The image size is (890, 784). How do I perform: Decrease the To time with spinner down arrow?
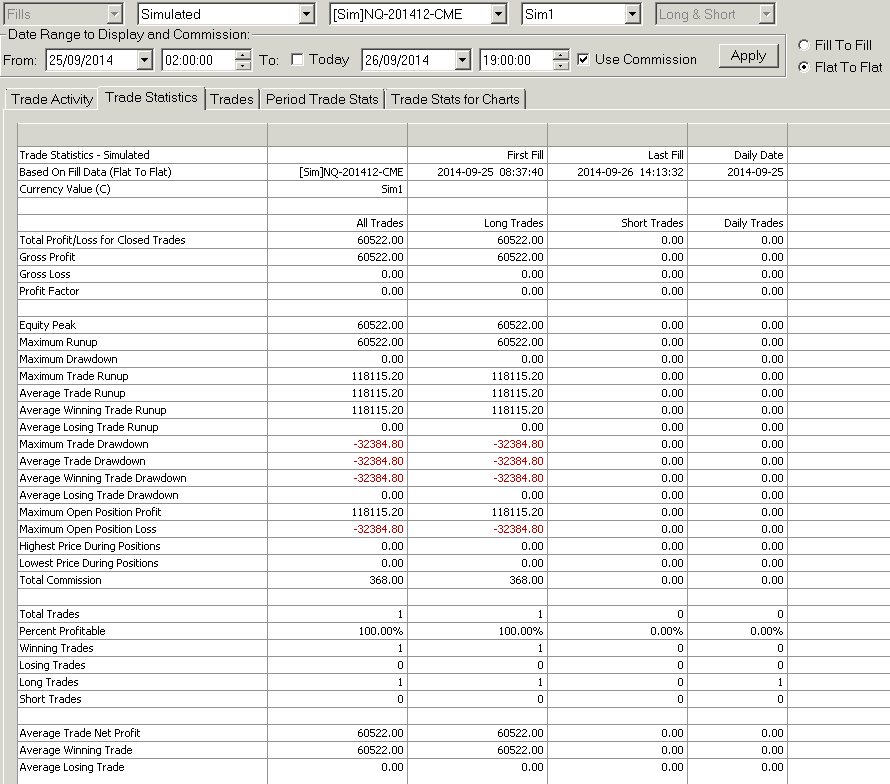[560, 65]
